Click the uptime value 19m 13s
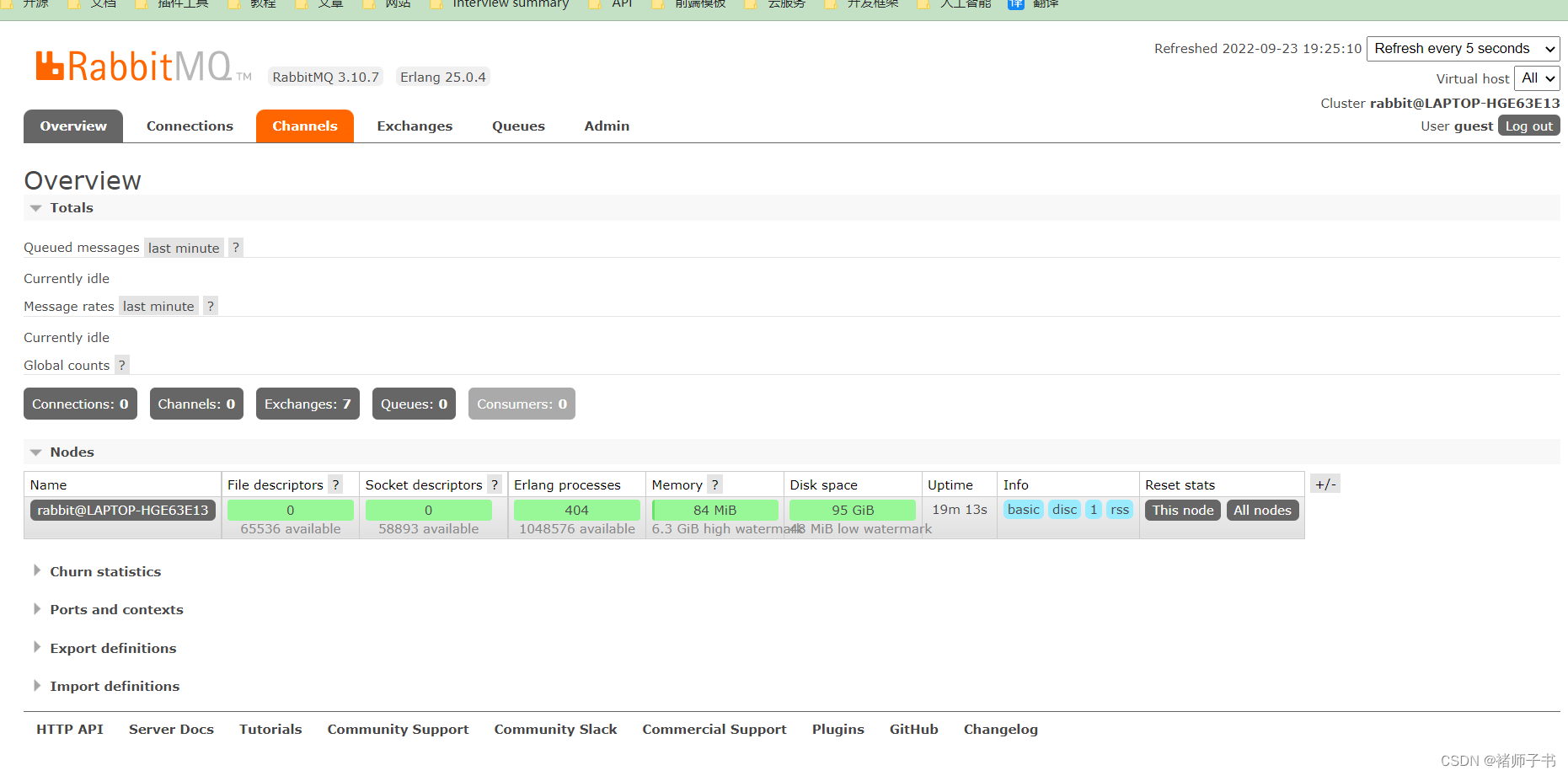The height and width of the screenshot is (776, 1568). point(960,509)
